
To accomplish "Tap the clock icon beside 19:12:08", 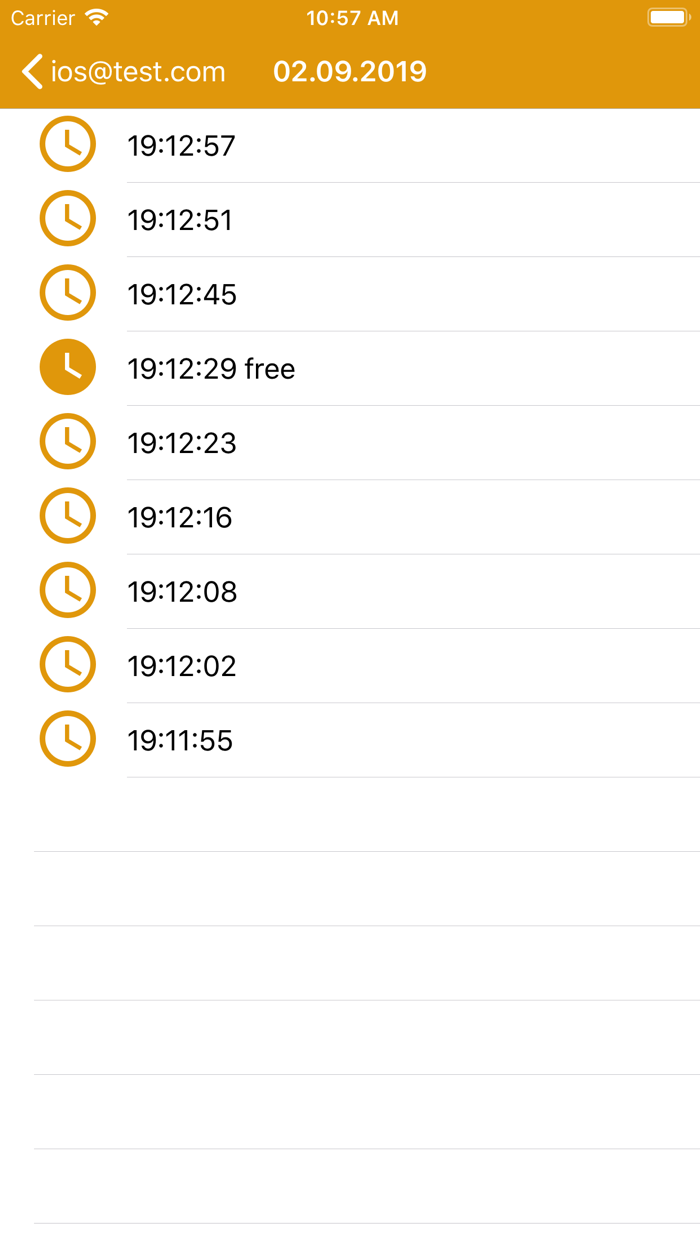I will [x=67, y=591].
